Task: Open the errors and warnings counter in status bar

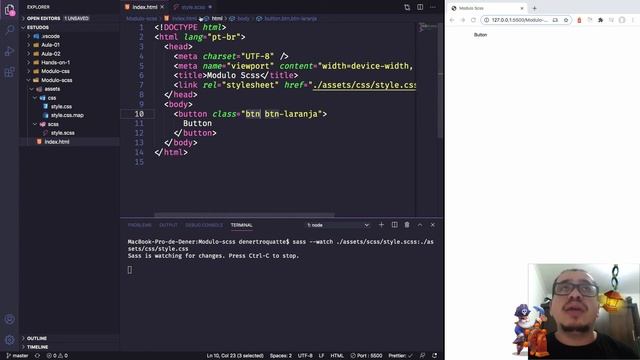Action: pyautogui.click(x=57, y=356)
